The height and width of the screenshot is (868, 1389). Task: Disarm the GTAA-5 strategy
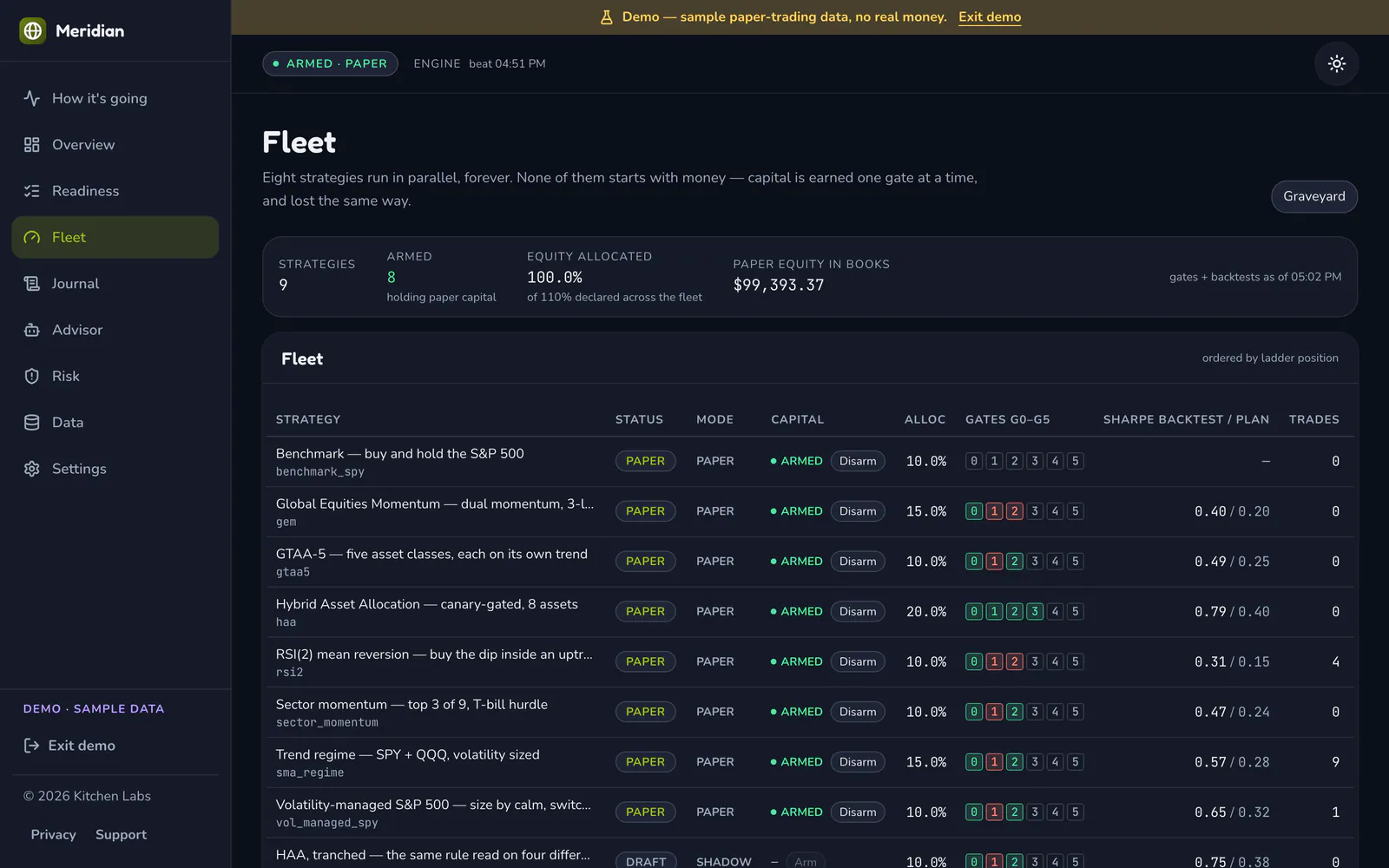click(858, 562)
